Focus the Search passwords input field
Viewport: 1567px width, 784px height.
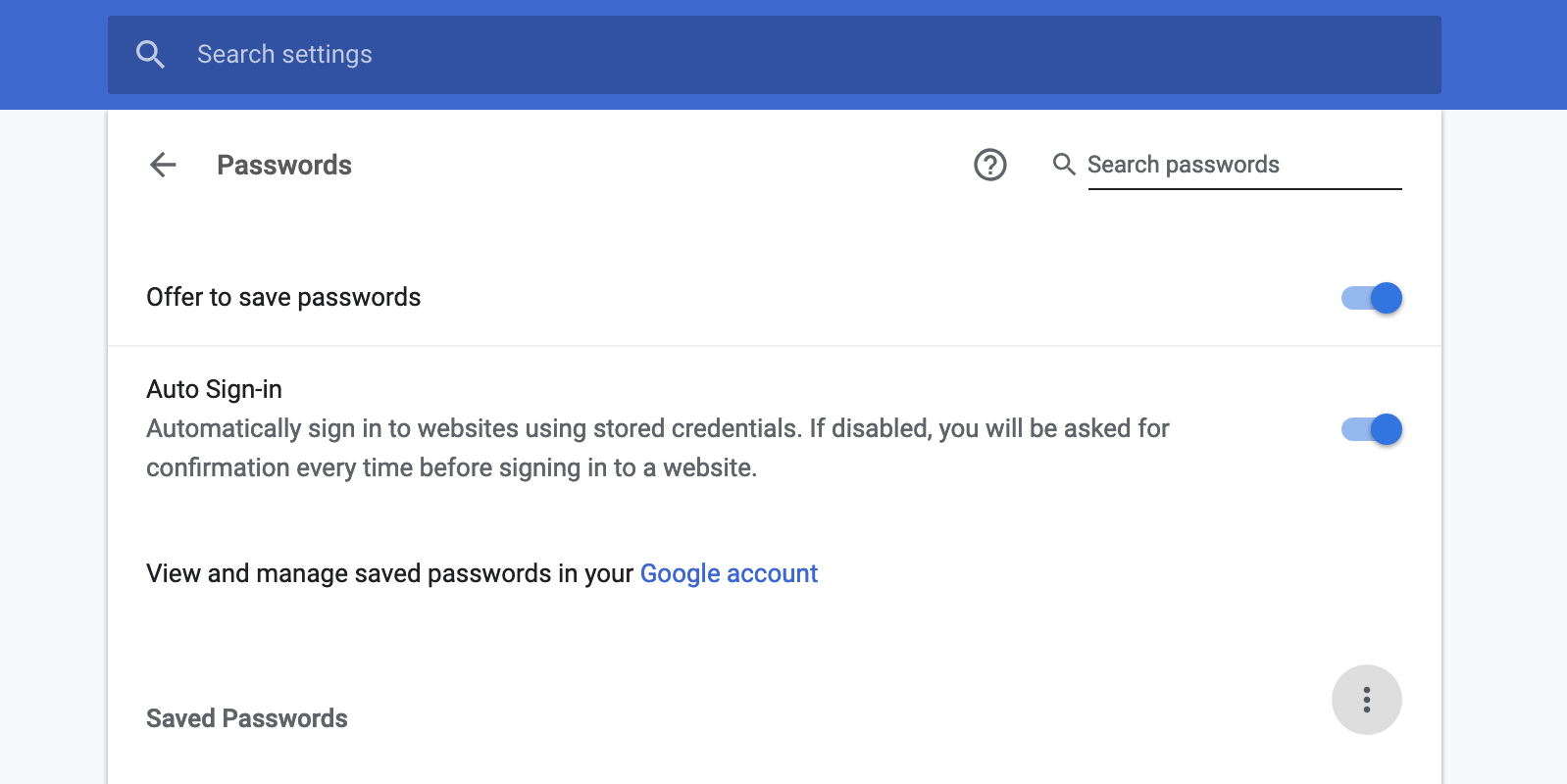click(1244, 165)
